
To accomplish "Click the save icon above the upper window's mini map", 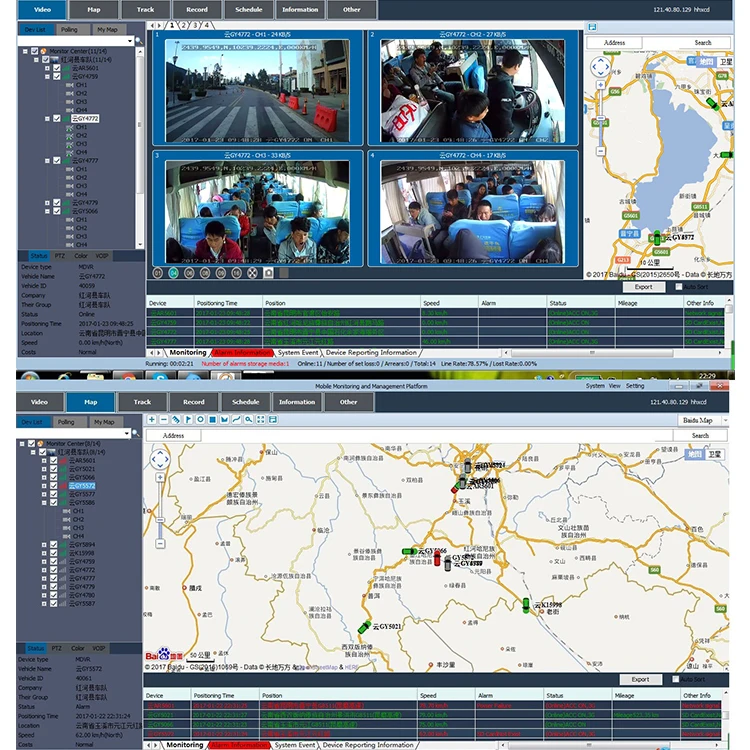I will pos(592,27).
